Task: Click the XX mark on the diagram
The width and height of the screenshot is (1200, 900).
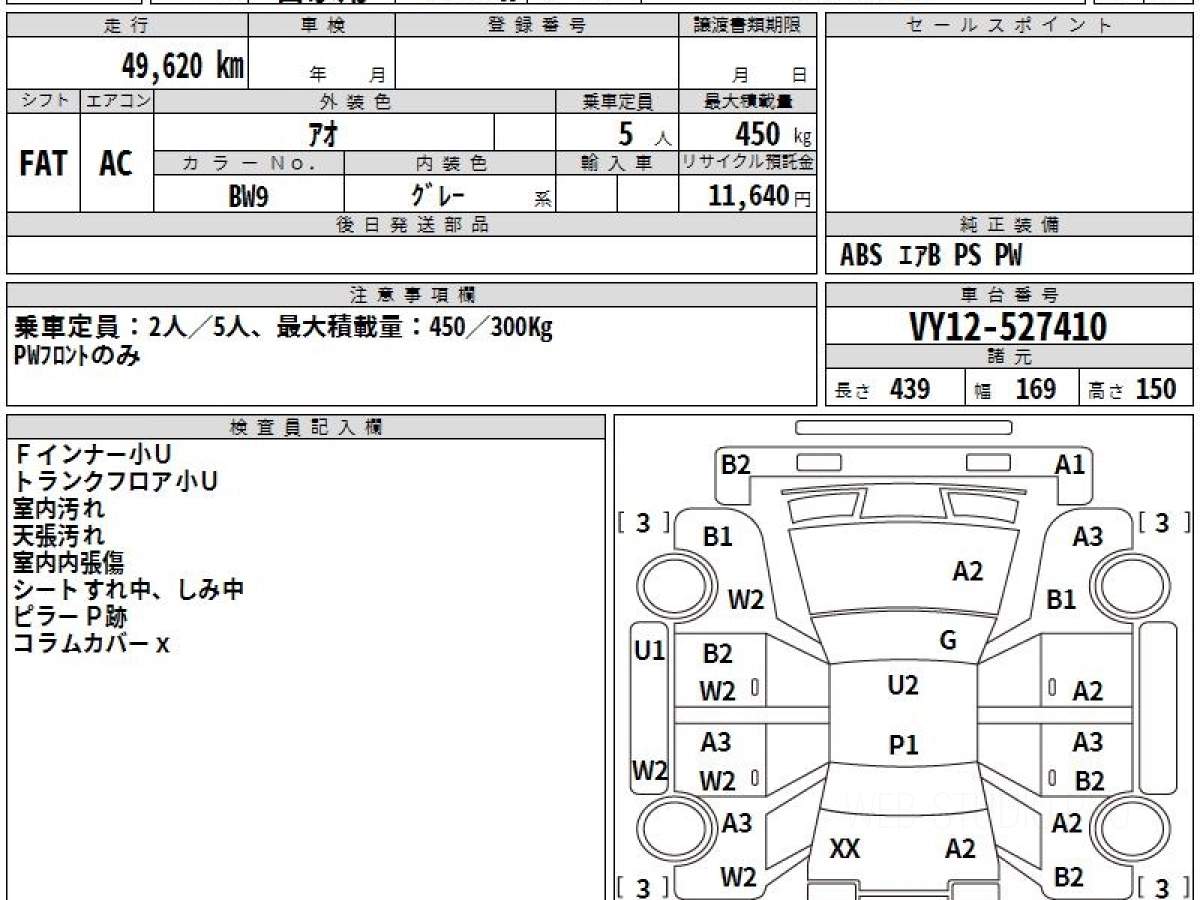Action: click(x=845, y=850)
